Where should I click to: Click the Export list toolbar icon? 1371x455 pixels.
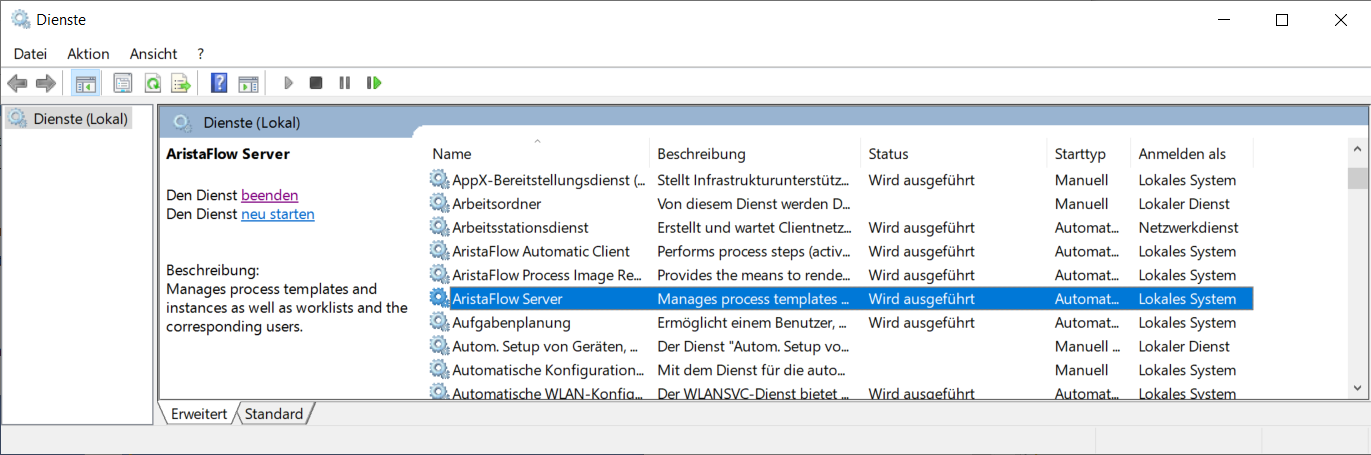[x=180, y=83]
